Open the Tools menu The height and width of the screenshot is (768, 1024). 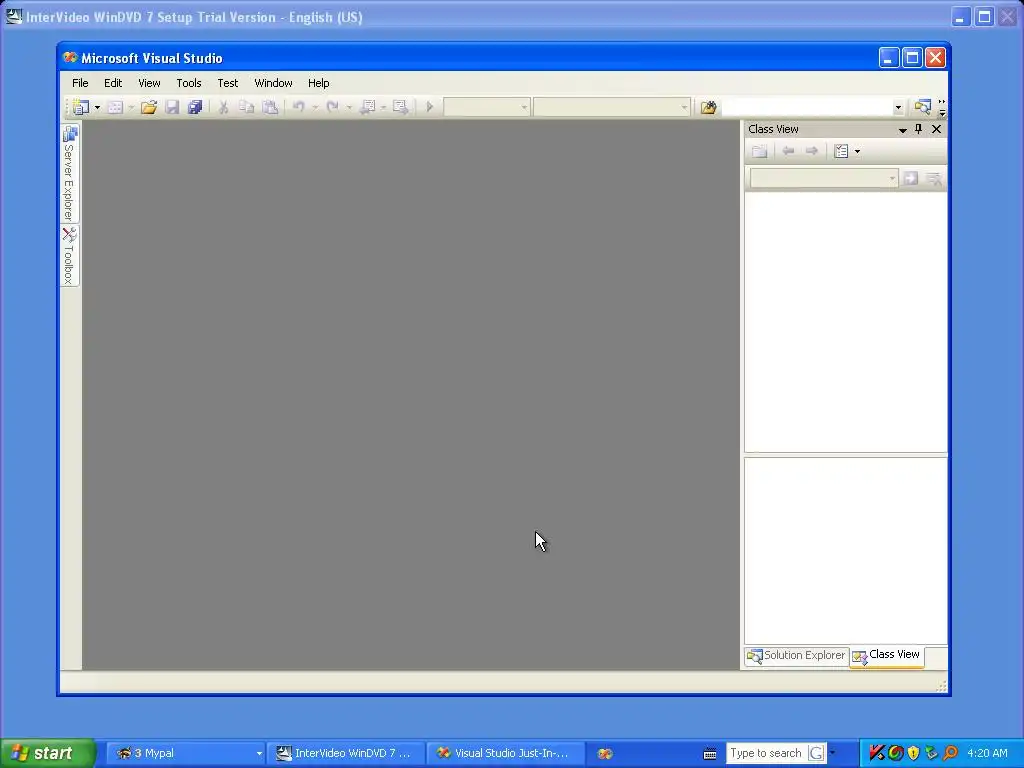(189, 83)
